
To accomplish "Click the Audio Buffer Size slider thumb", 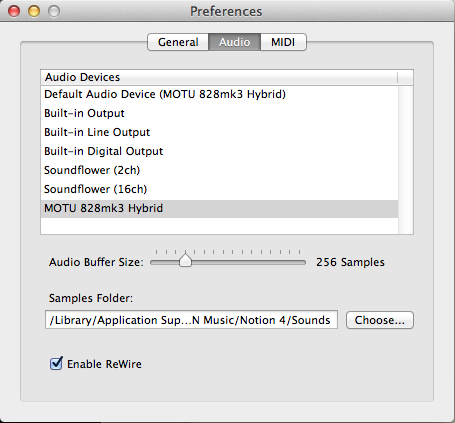I will coord(185,260).
